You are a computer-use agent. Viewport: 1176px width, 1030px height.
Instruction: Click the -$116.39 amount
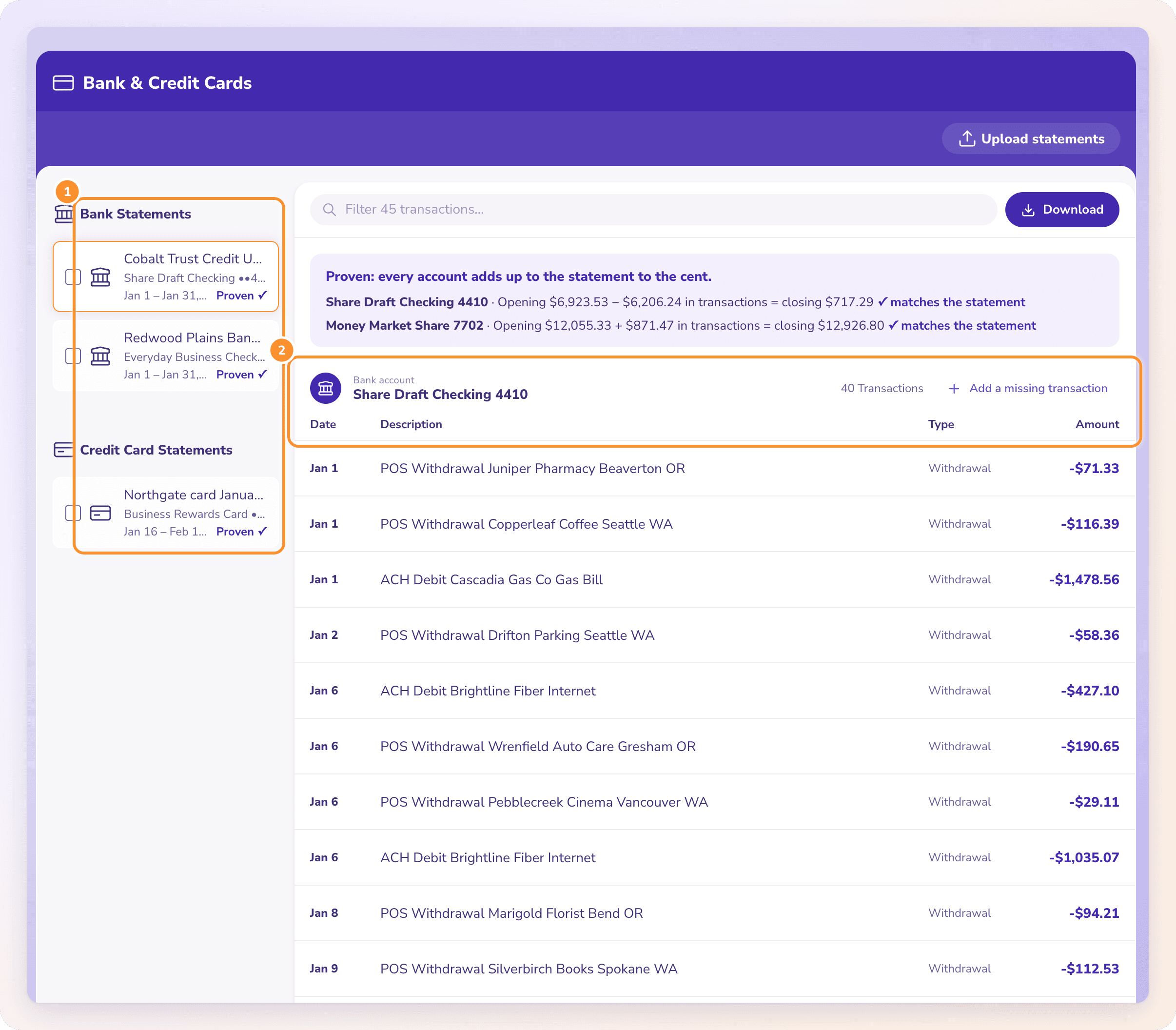click(1089, 524)
